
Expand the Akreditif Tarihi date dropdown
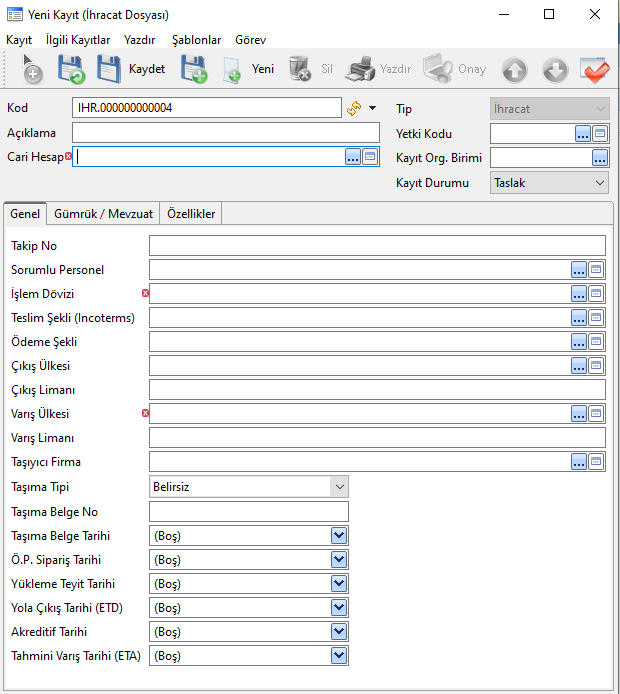[x=339, y=632]
